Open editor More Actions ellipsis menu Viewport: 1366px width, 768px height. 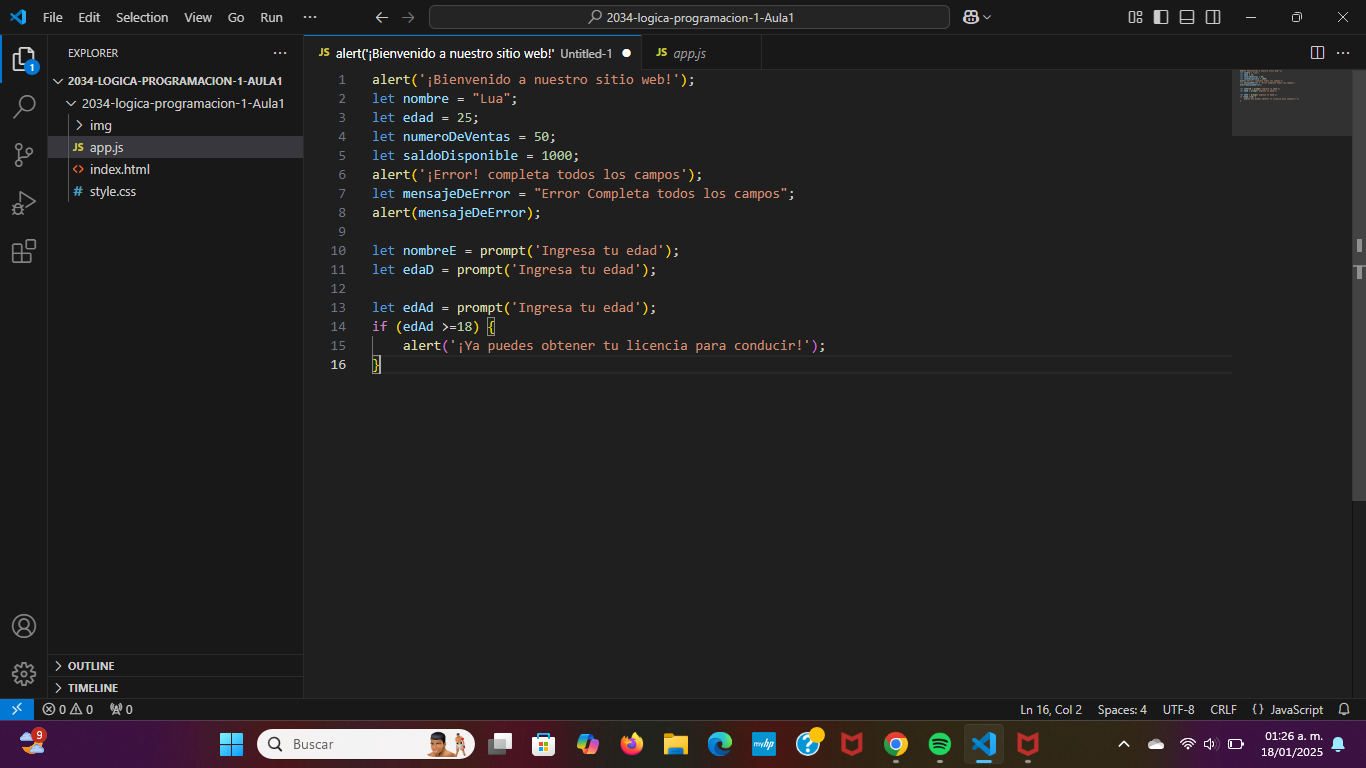pyautogui.click(x=1344, y=52)
